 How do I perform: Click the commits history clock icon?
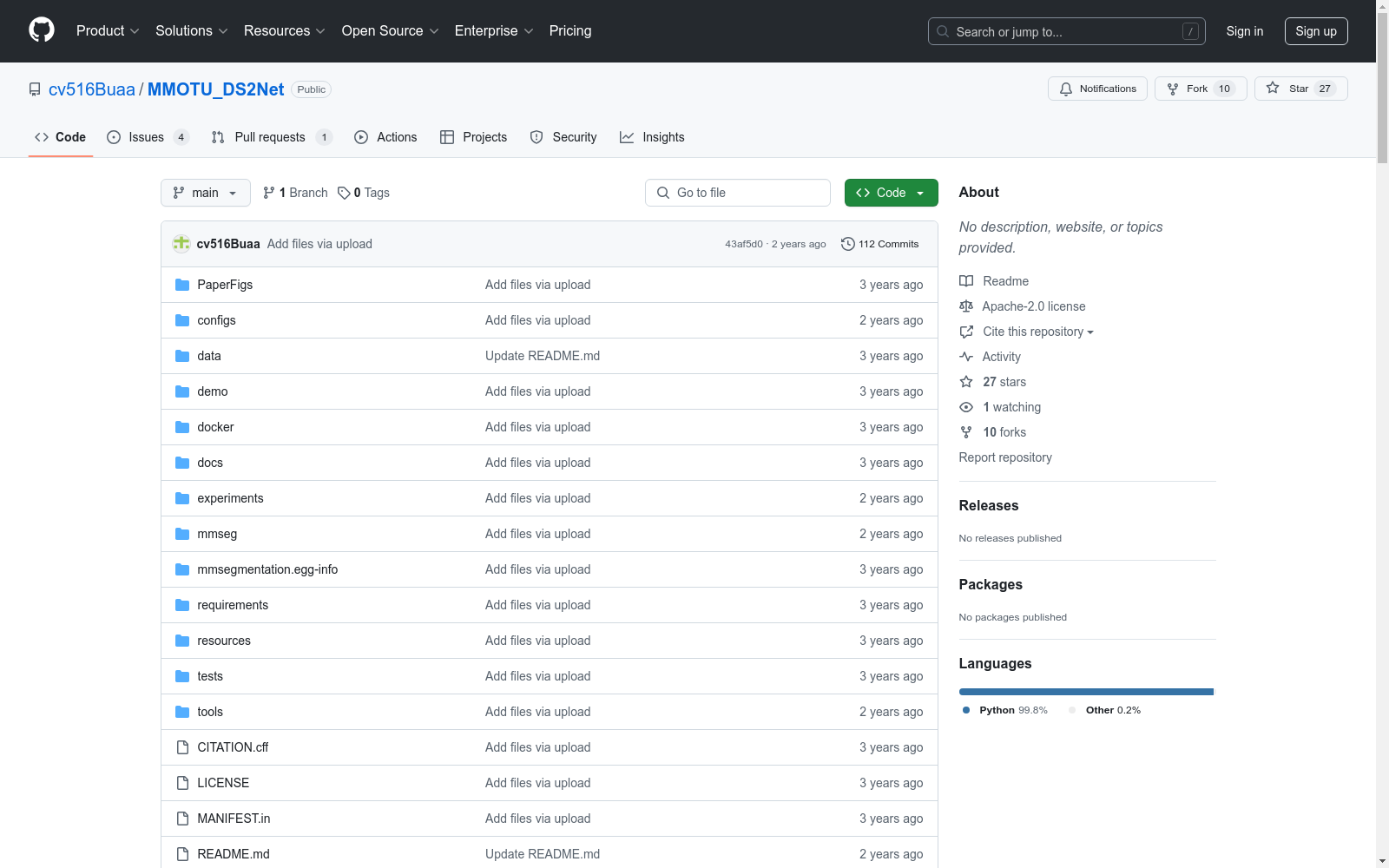848,244
